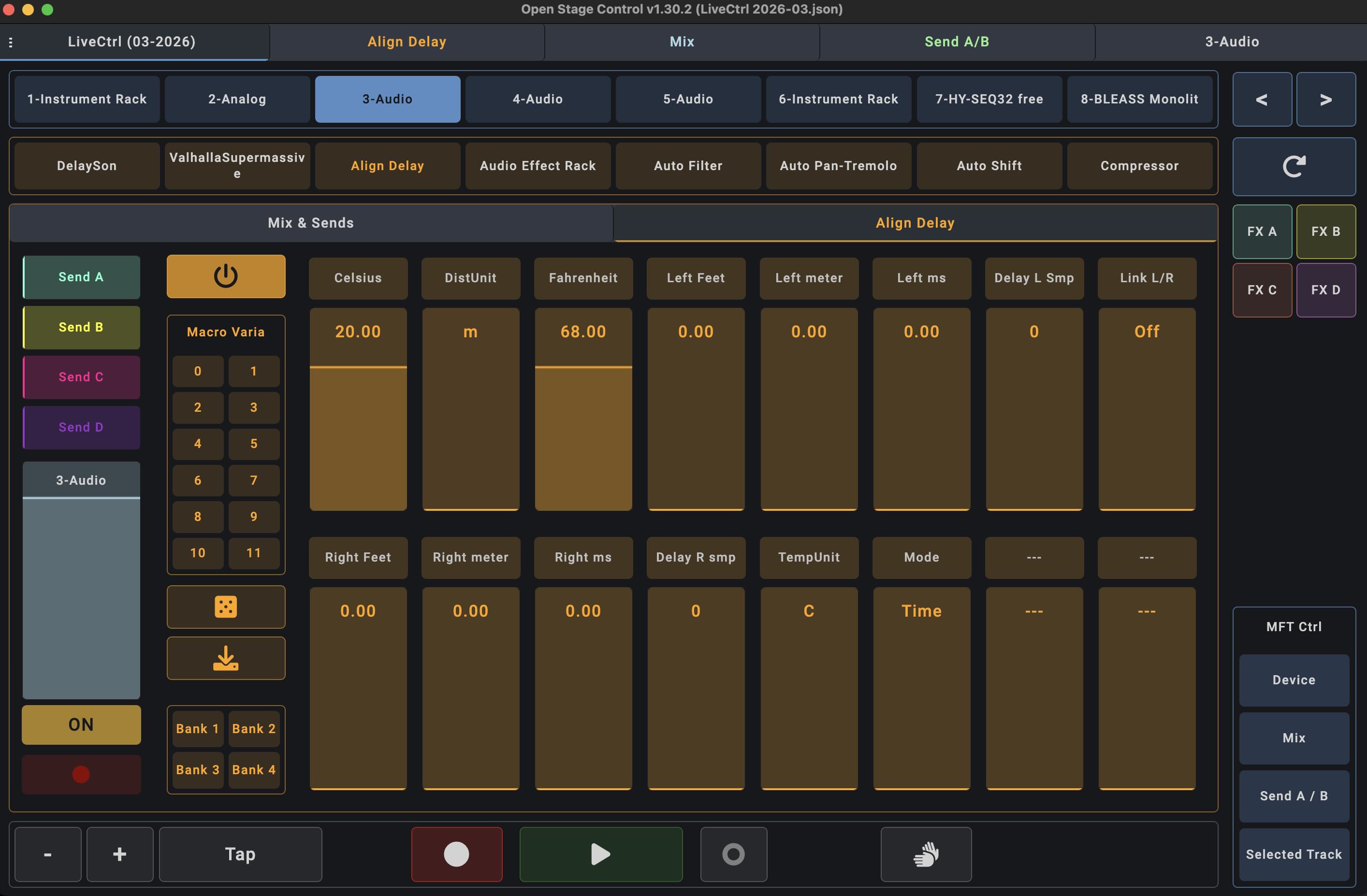The image size is (1367, 896).
Task: Click the download save icon
Action: (x=226, y=658)
